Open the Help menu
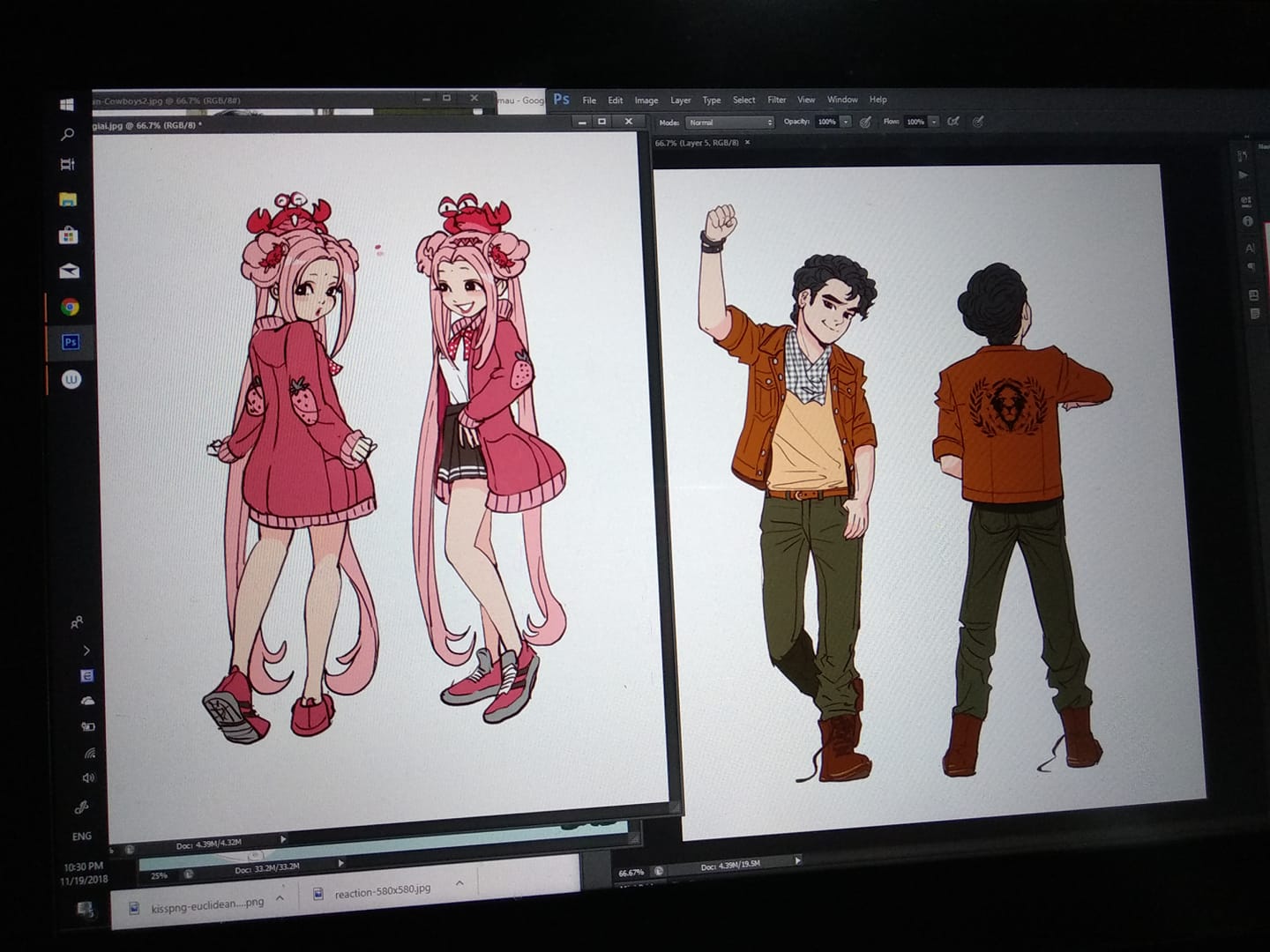Screen dimensions: 1270x952 (x=878, y=100)
